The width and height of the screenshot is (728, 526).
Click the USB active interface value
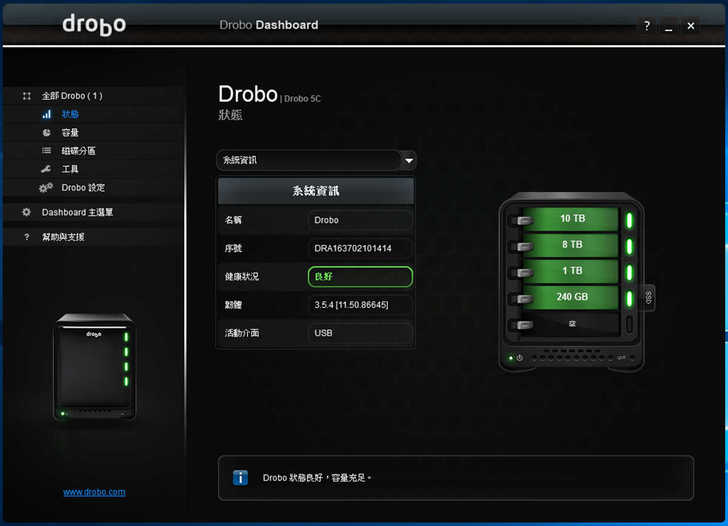tap(323, 333)
